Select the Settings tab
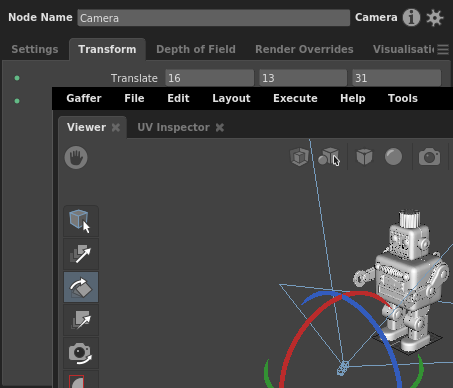 pyautogui.click(x=35, y=49)
